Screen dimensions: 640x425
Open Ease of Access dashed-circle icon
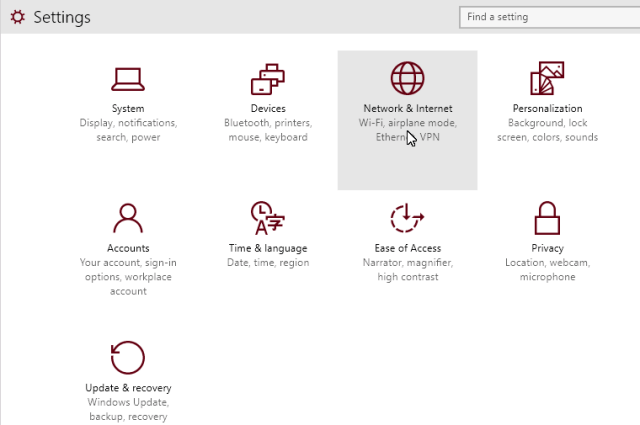pyautogui.click(x=407, y=218)
